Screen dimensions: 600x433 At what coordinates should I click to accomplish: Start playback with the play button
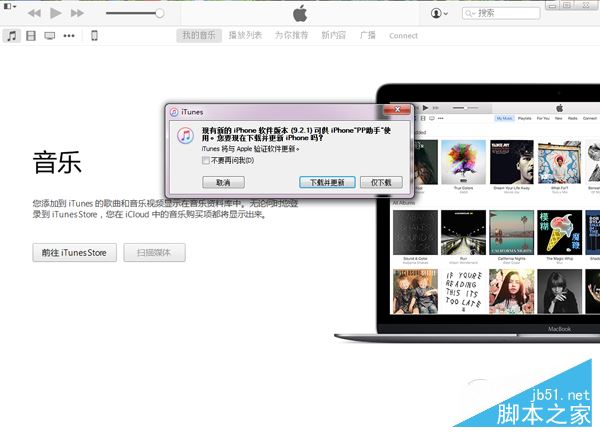click(56, 13)
